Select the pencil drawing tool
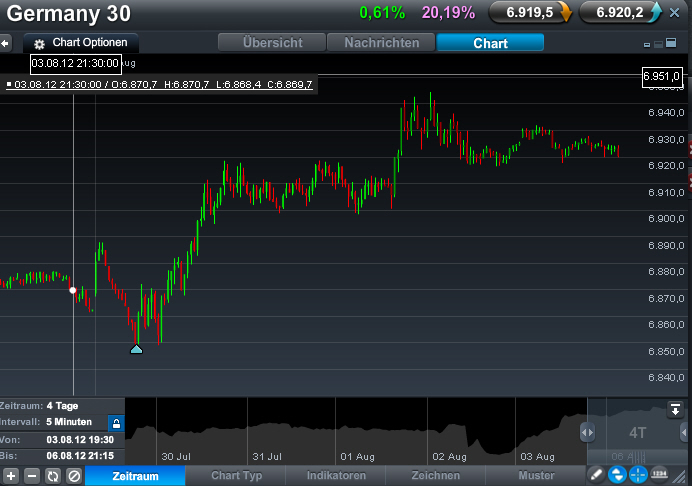The height and width of the screenshot is (486, 692). pos(596,475)
